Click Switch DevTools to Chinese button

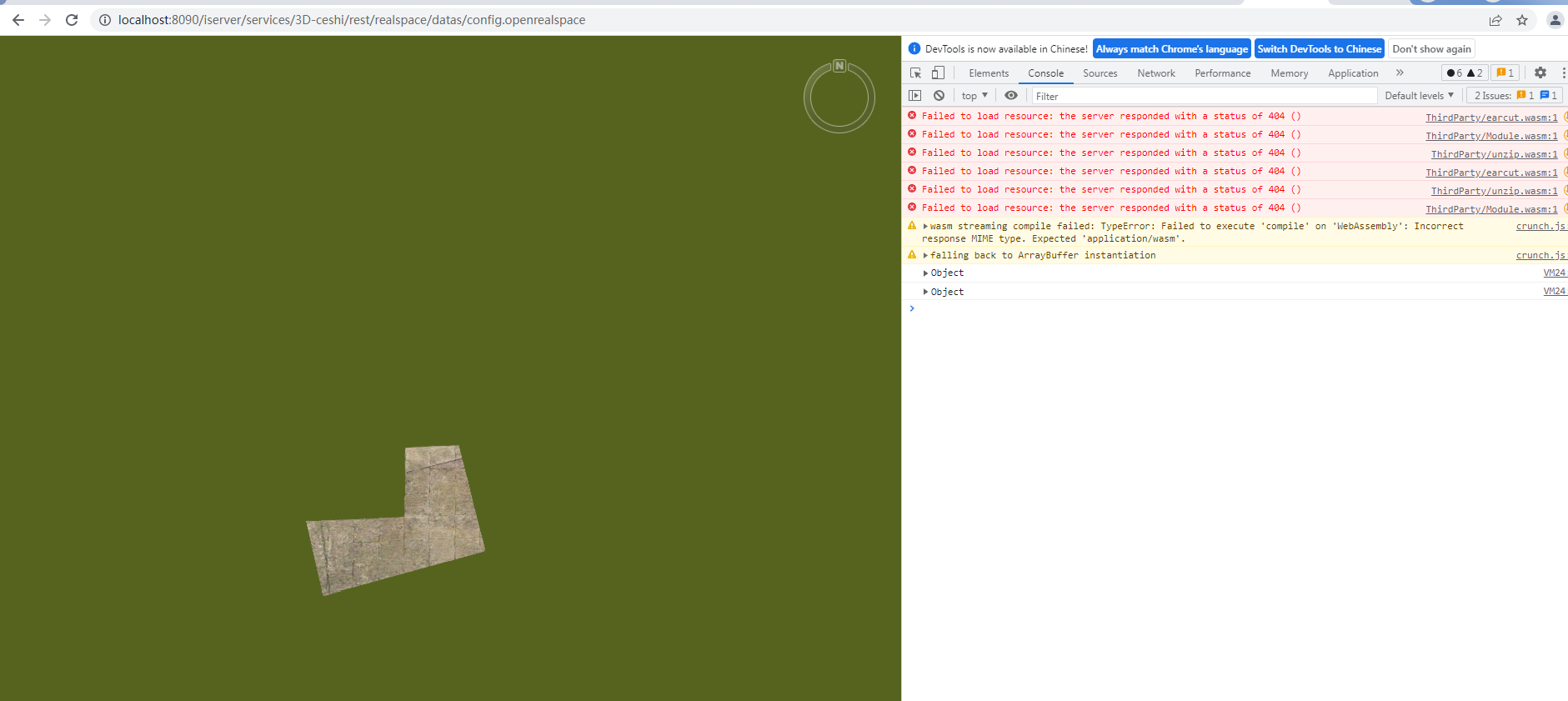[x=1320, y=49]
